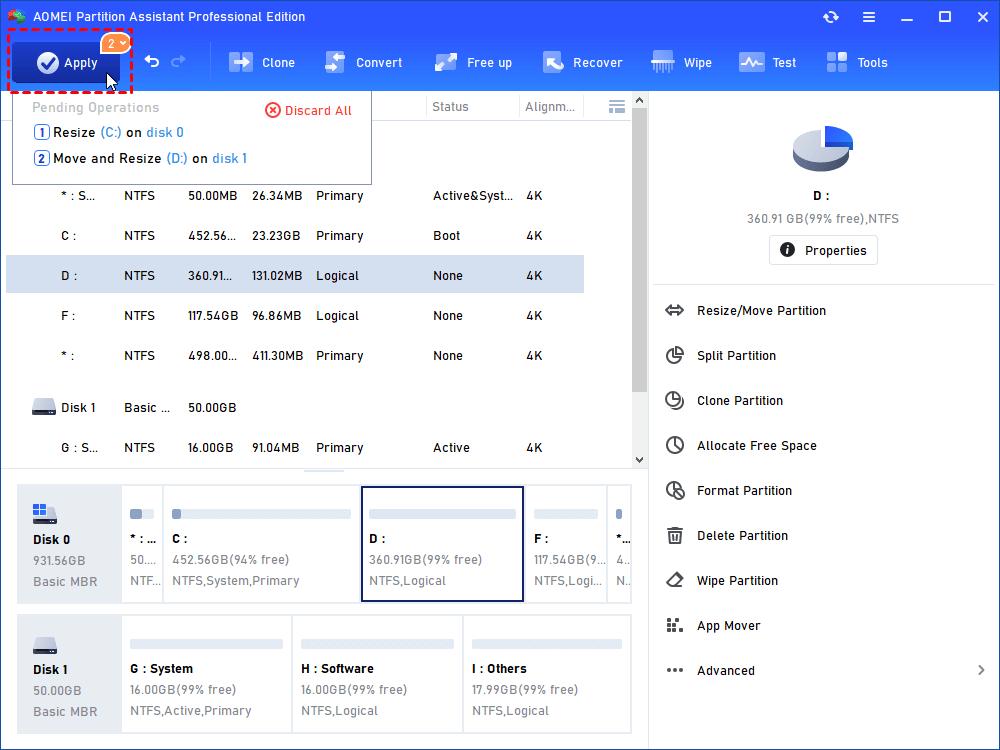
Task: Choose Resize/Move Partition
Action: tap(746, 311)
